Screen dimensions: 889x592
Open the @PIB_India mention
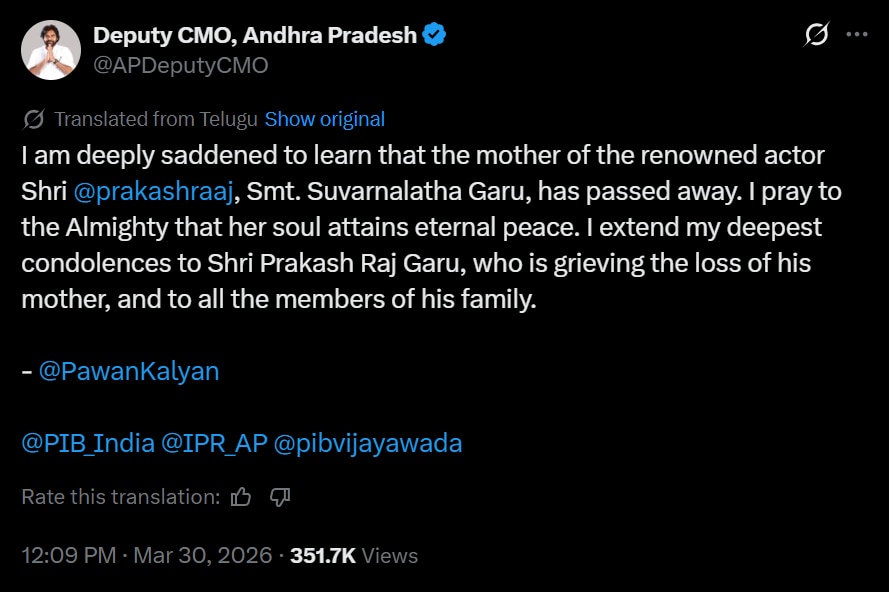click(x=87, y=443)
